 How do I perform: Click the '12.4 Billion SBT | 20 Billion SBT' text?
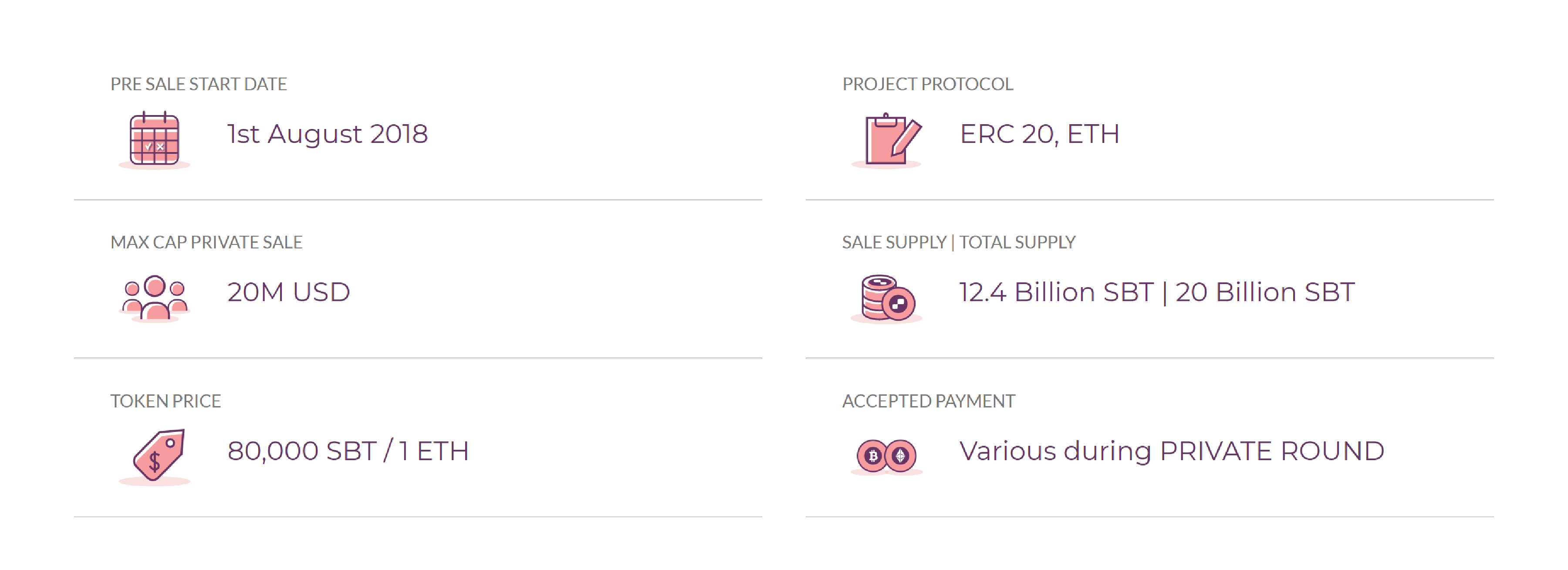[x=1157, y=292]
